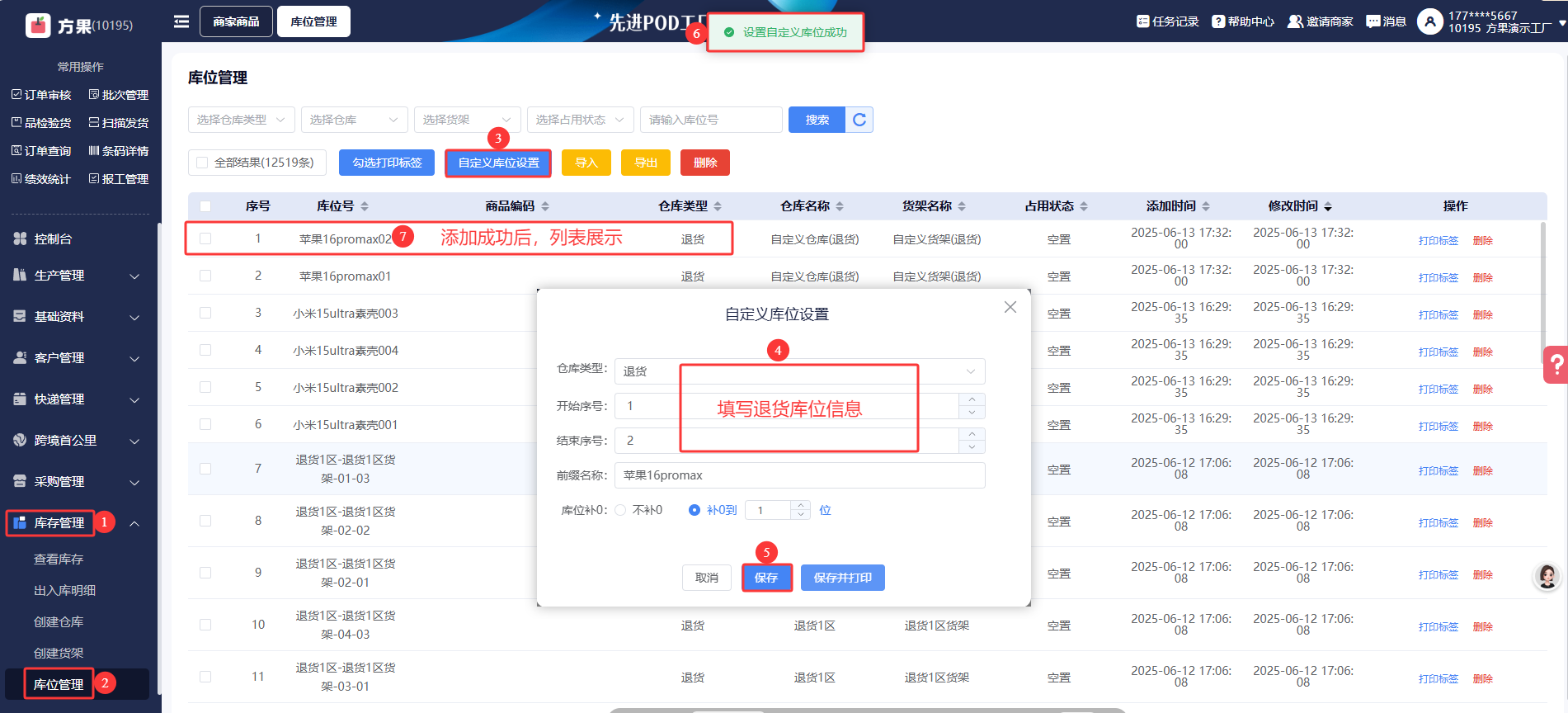The height and width of the screenshot is (713, 1568).
Task: Open the task records icon
Action: [1142, 21]
